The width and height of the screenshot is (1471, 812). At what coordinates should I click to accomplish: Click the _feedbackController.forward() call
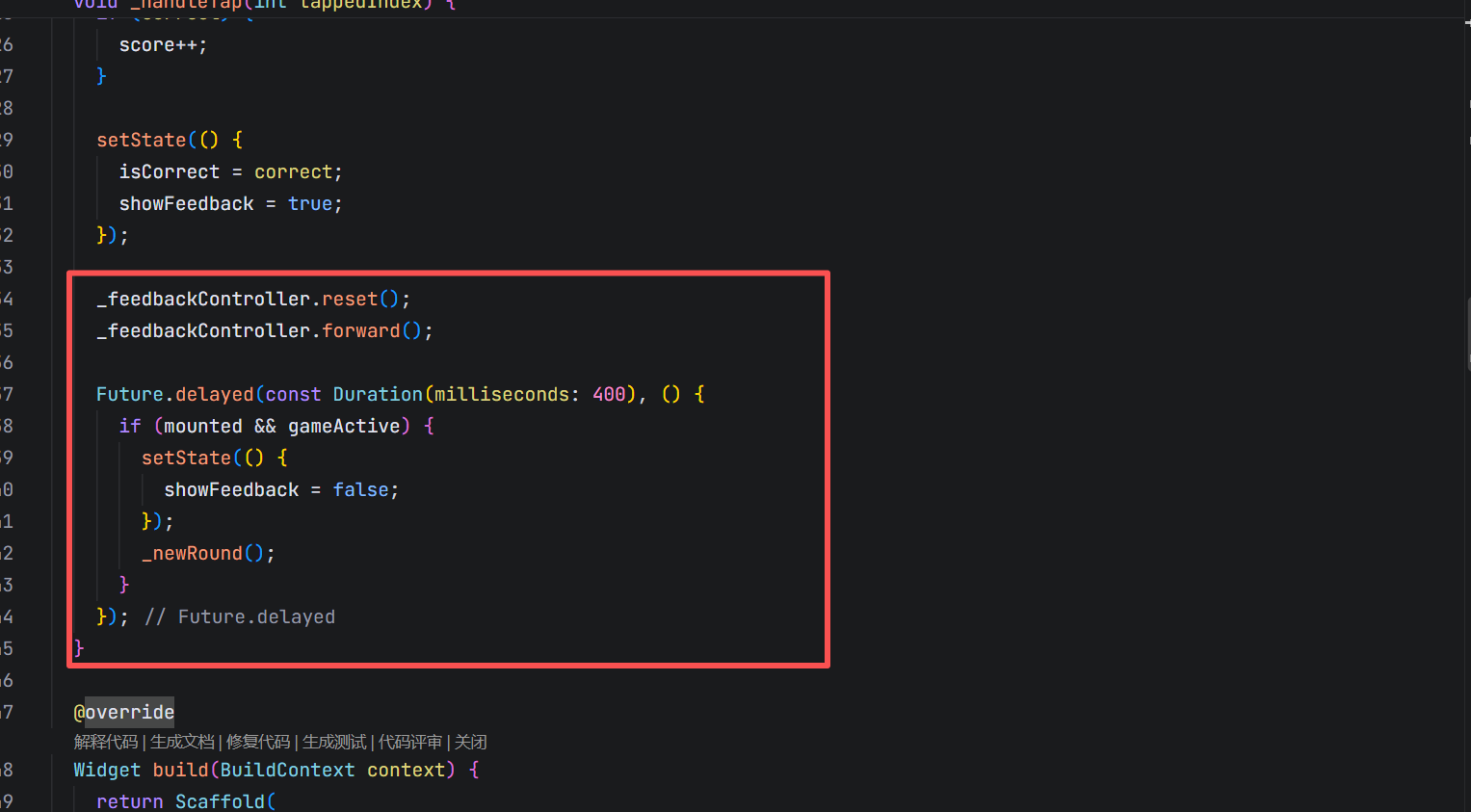265,331
